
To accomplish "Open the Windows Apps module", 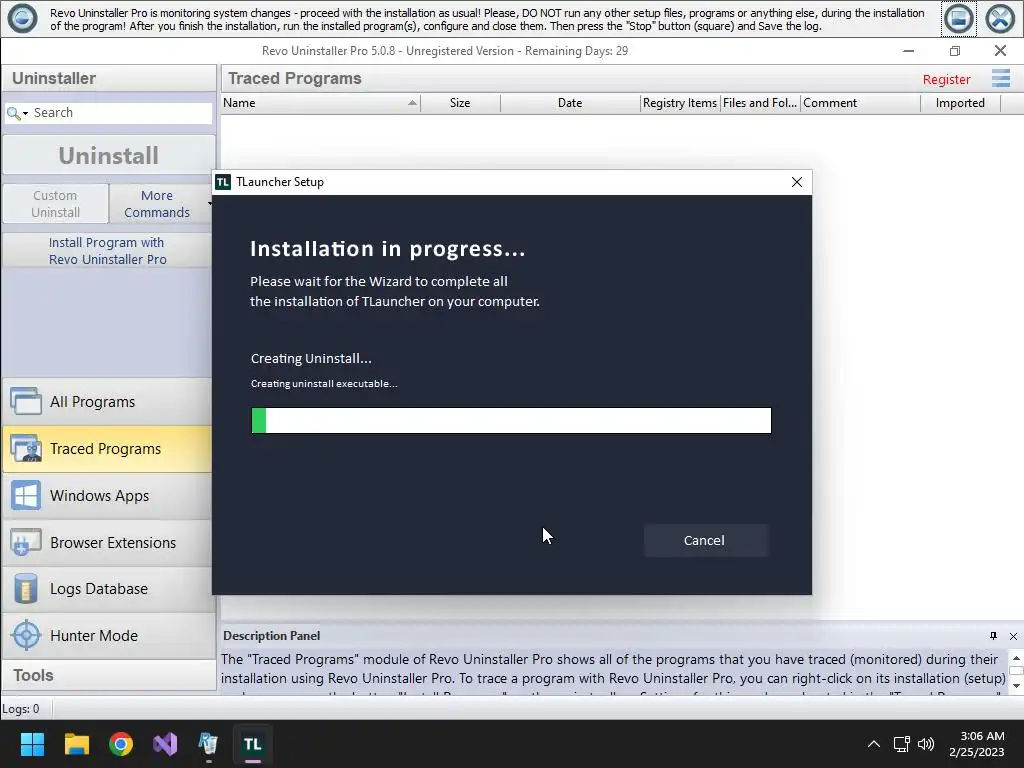I will (x=108, y=496).
